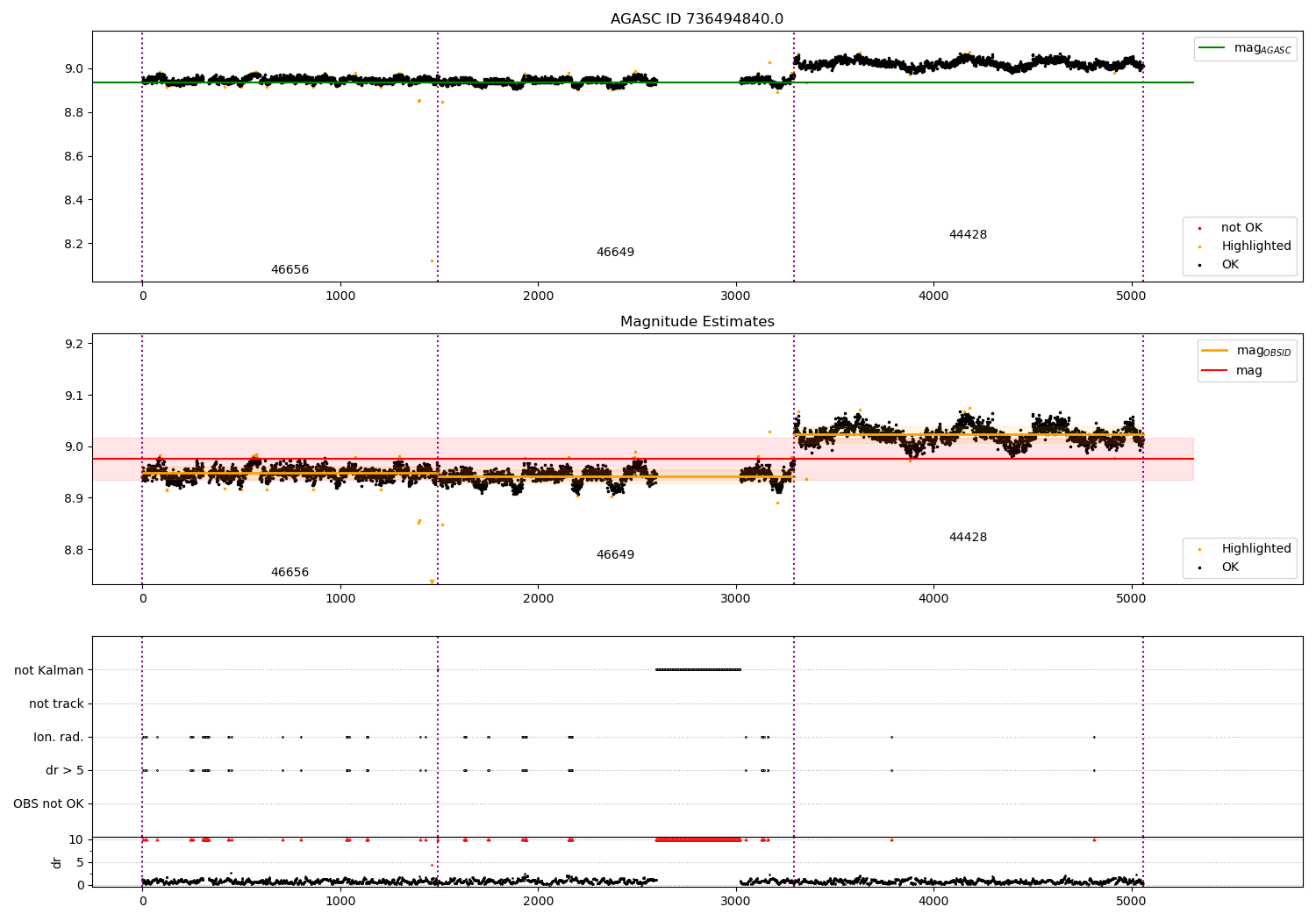Click y-tick 8.9 in Magnitude Estimates plot

[x=73, y=498]
